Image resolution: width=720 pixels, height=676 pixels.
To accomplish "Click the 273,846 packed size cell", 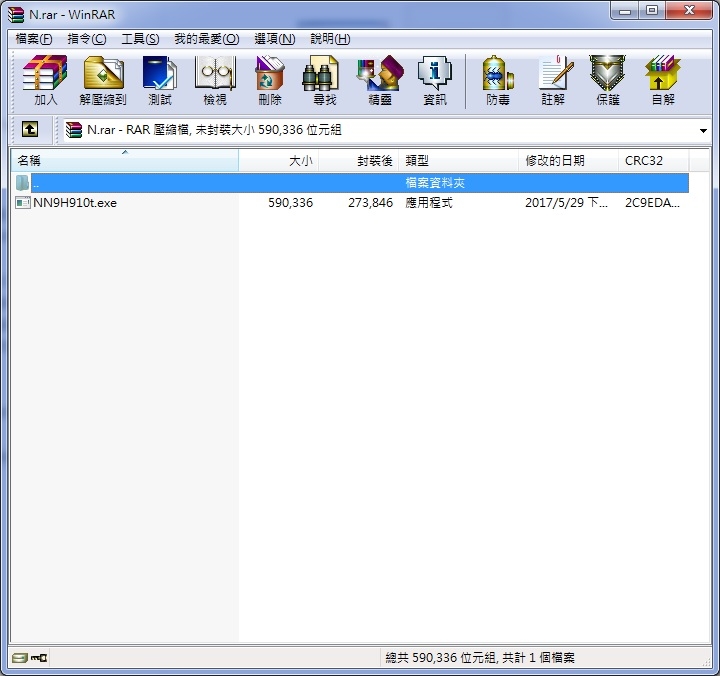I will [x=371, y=203].
